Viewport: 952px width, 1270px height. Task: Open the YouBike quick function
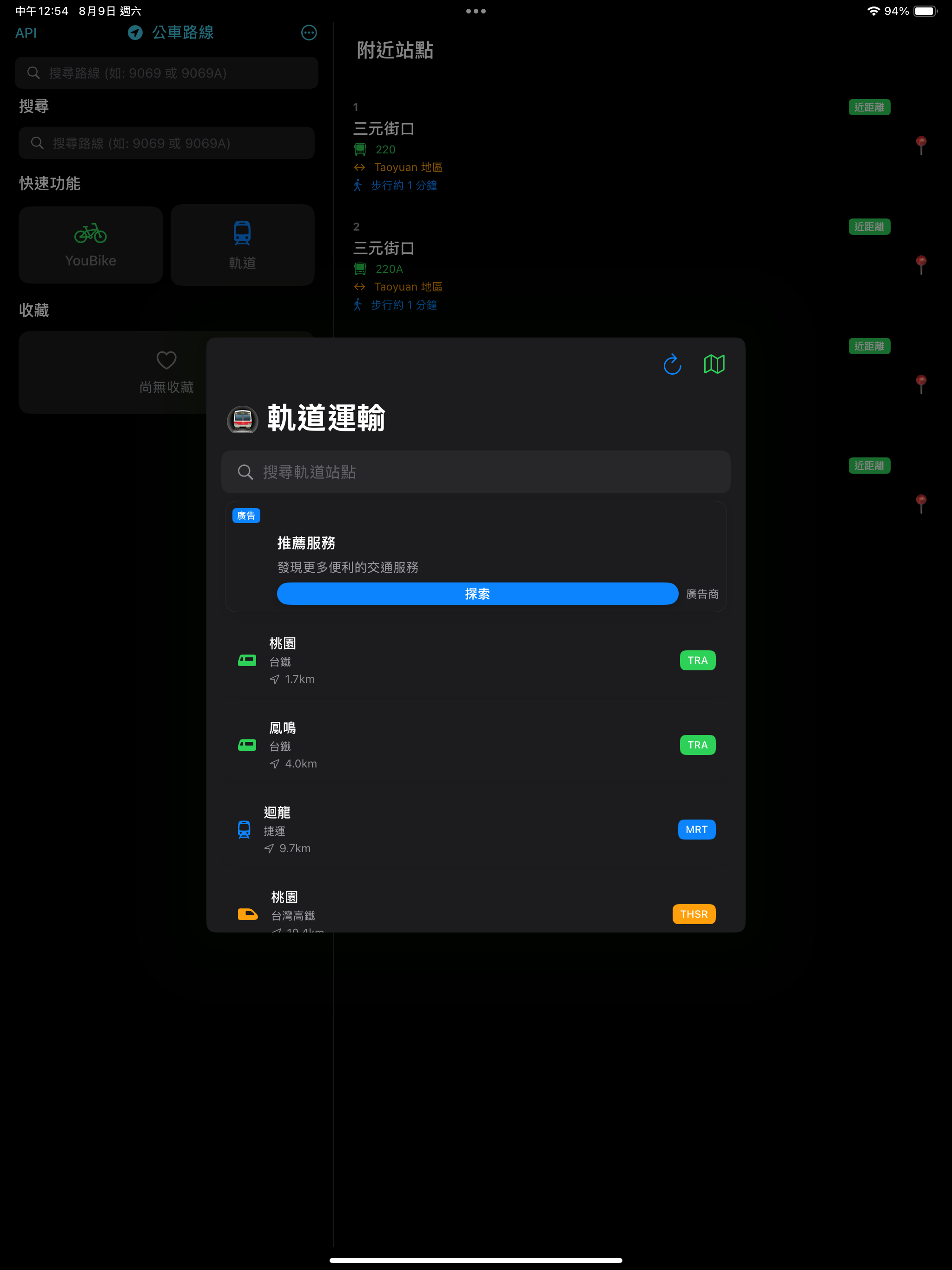(x=91, y=245)
